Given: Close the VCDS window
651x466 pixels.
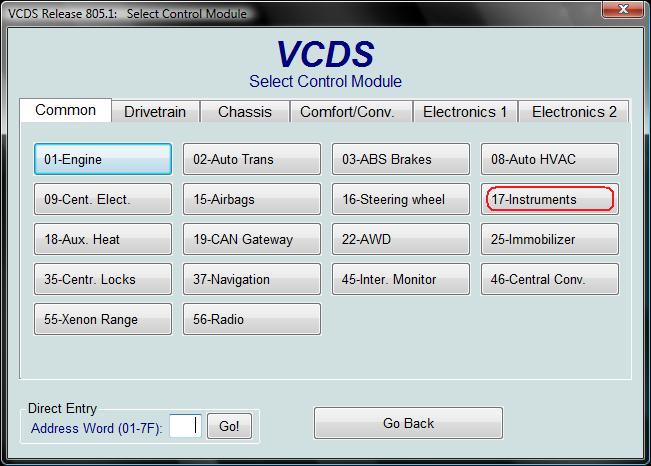Looking at the screenshot, I should coord(622,9).
